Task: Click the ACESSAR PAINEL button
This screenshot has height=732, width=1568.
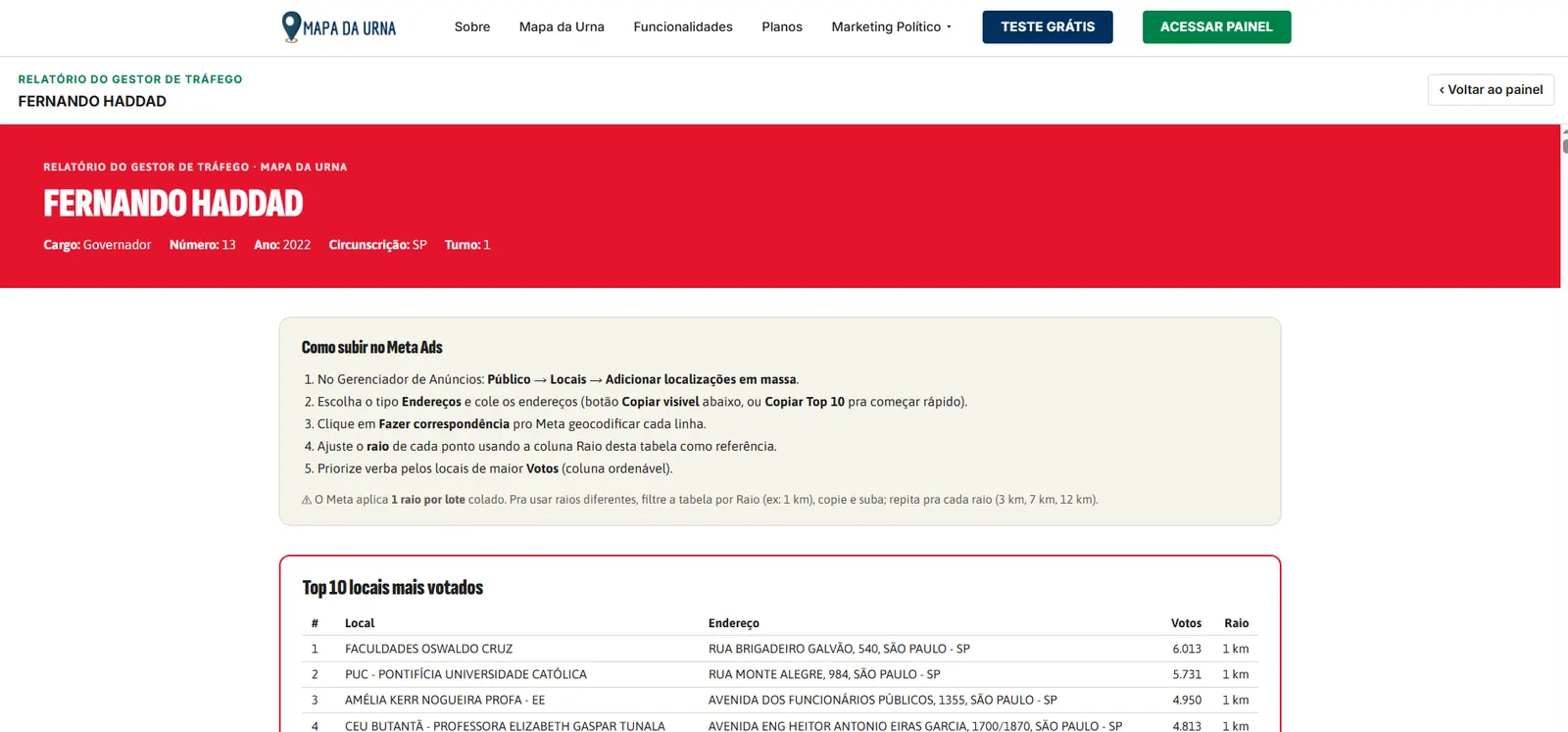Action: (x=1216, y=26)
